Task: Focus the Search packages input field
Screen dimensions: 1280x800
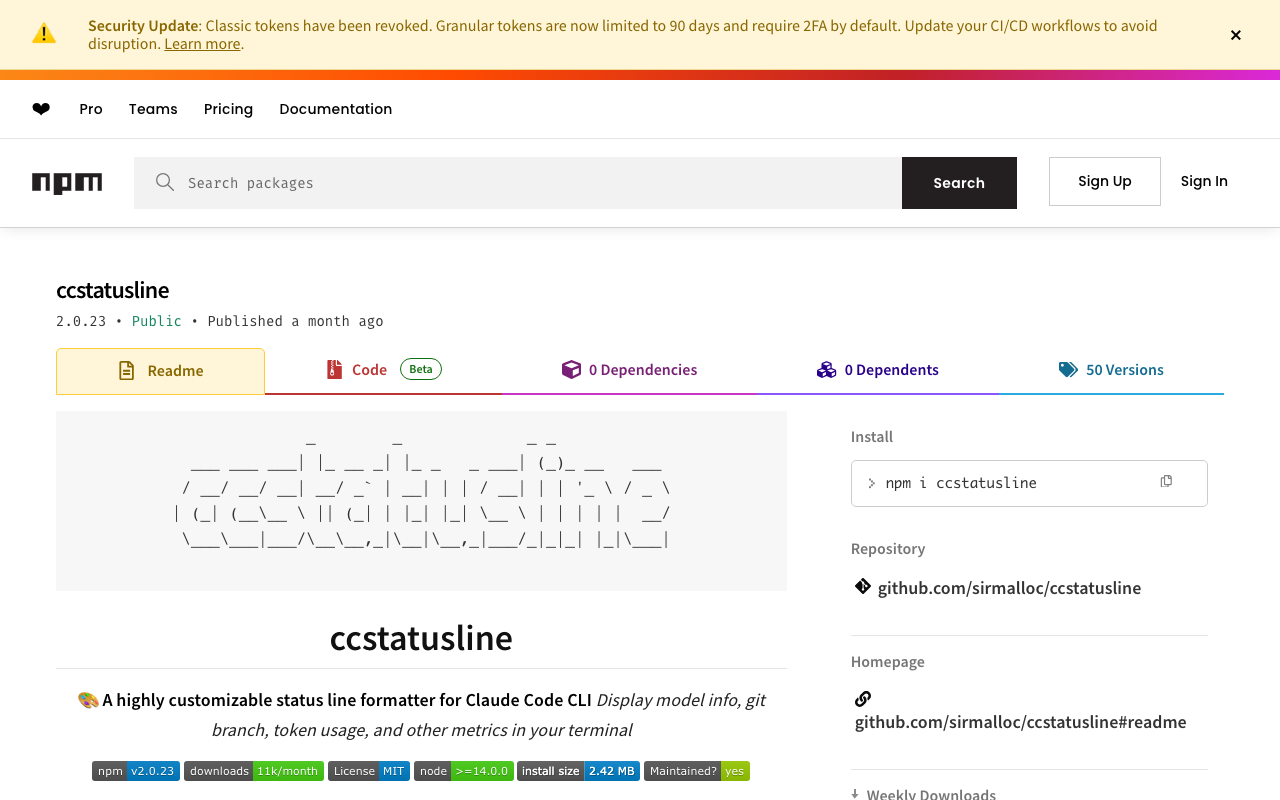Action: point(518,183)
